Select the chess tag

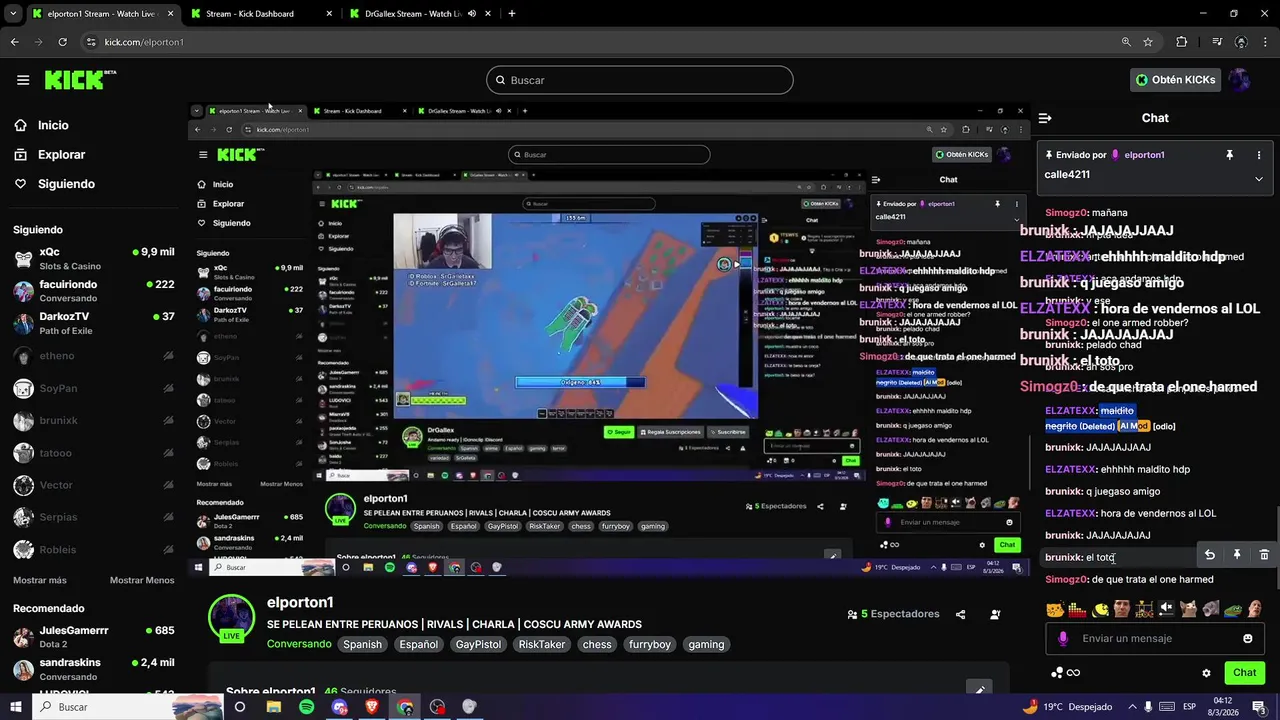(x=597, y=645)
